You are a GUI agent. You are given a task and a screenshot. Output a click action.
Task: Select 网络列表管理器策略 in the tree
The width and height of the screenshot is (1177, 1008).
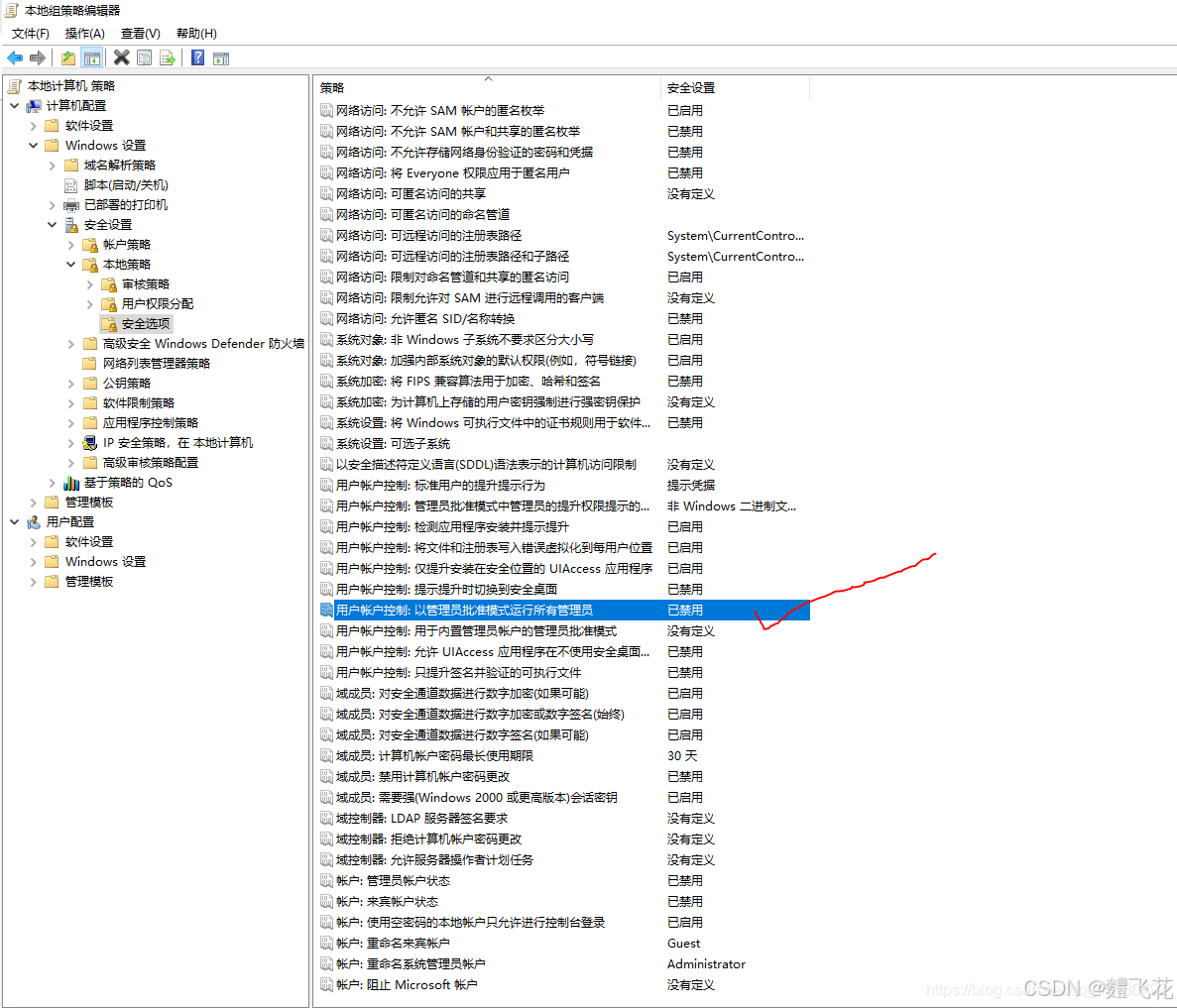pyautogui.click(x=156, y=364)
